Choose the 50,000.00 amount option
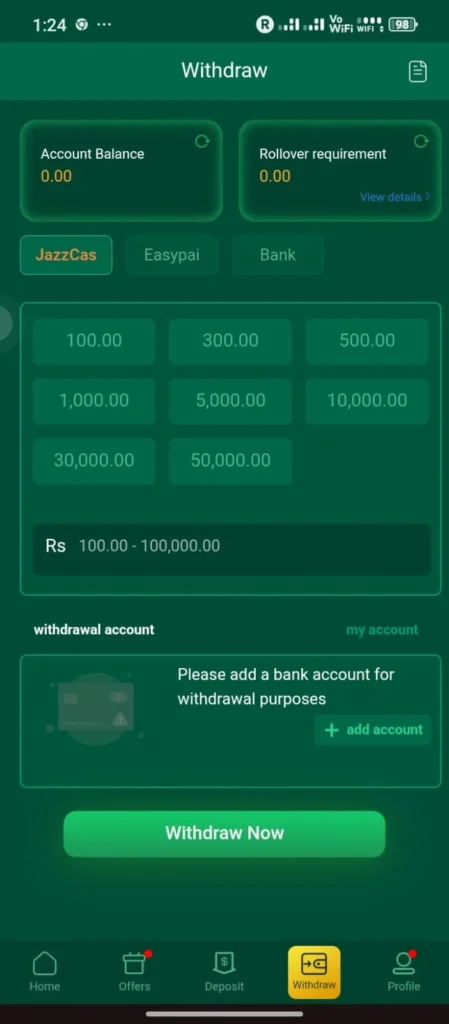 pyautogui.click(x=230, y=460)
